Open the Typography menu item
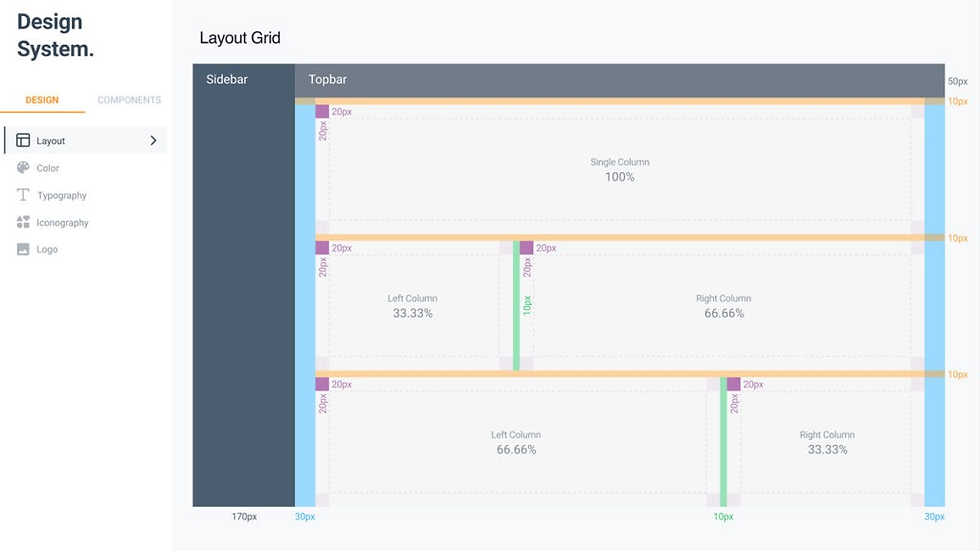The height and width of the screenshot is (551, 980). (62, 196)
